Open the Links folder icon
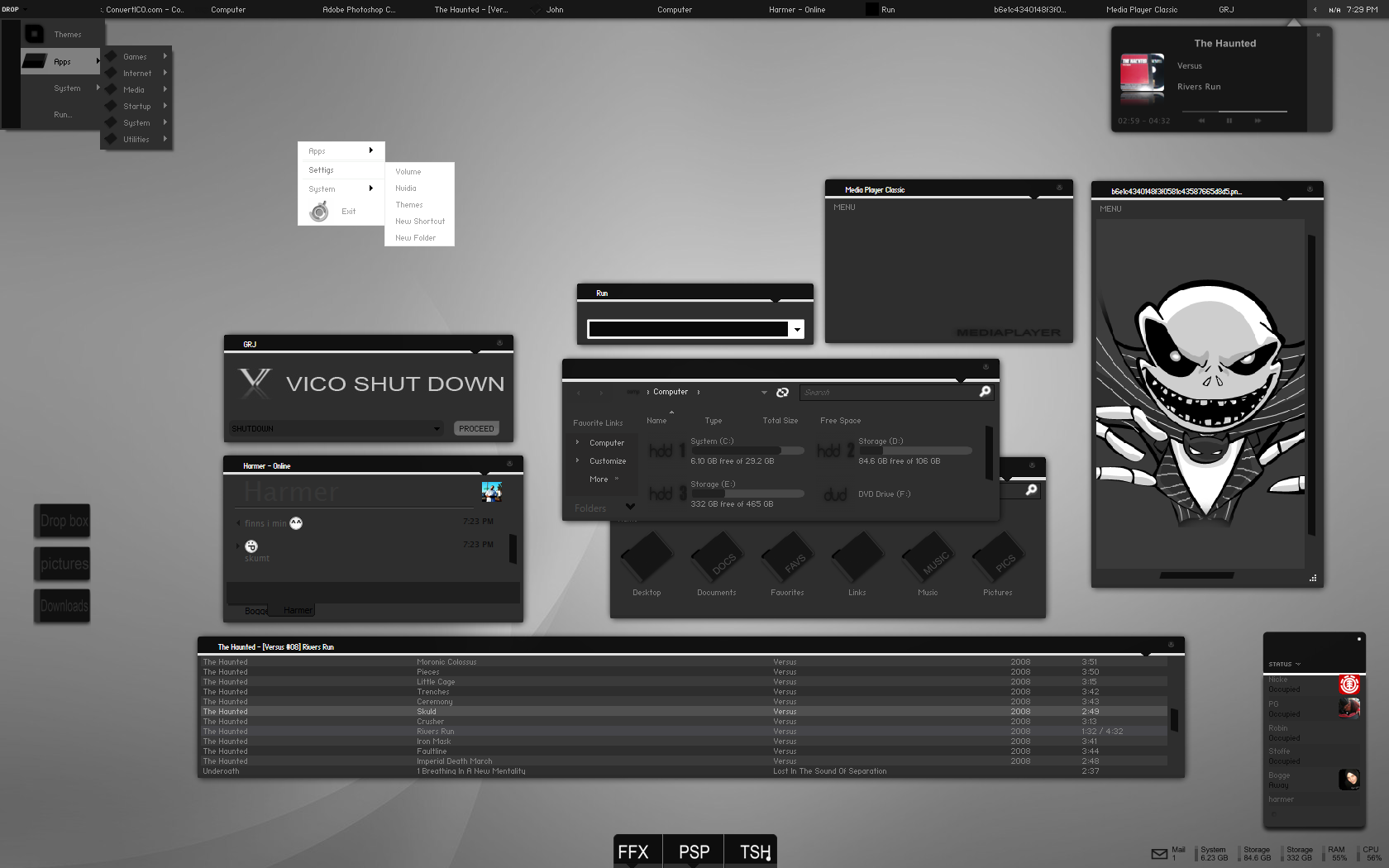Screen dimensions: 1389x868 coord(857,558)
